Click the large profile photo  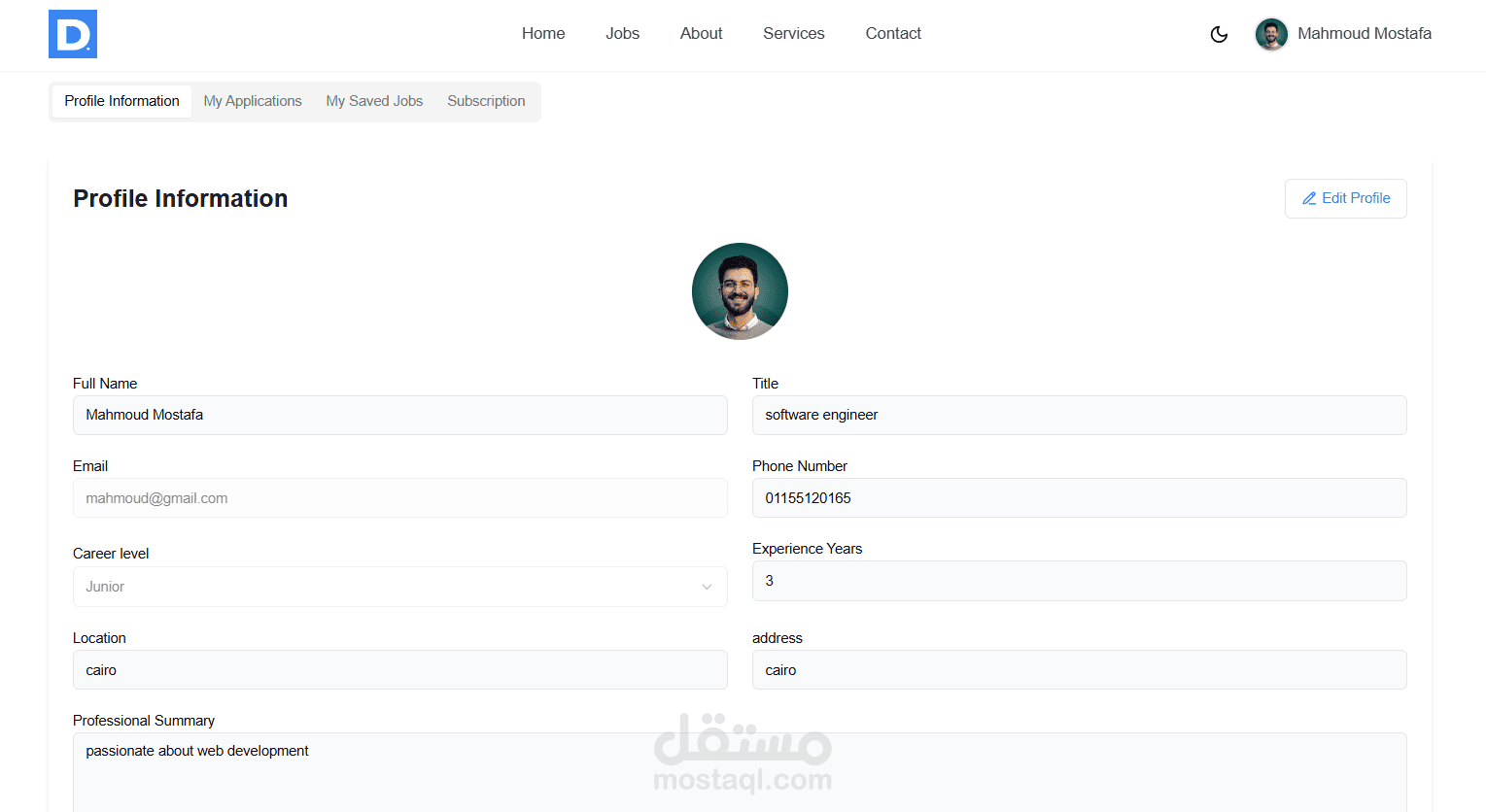[x=740, y=291]
